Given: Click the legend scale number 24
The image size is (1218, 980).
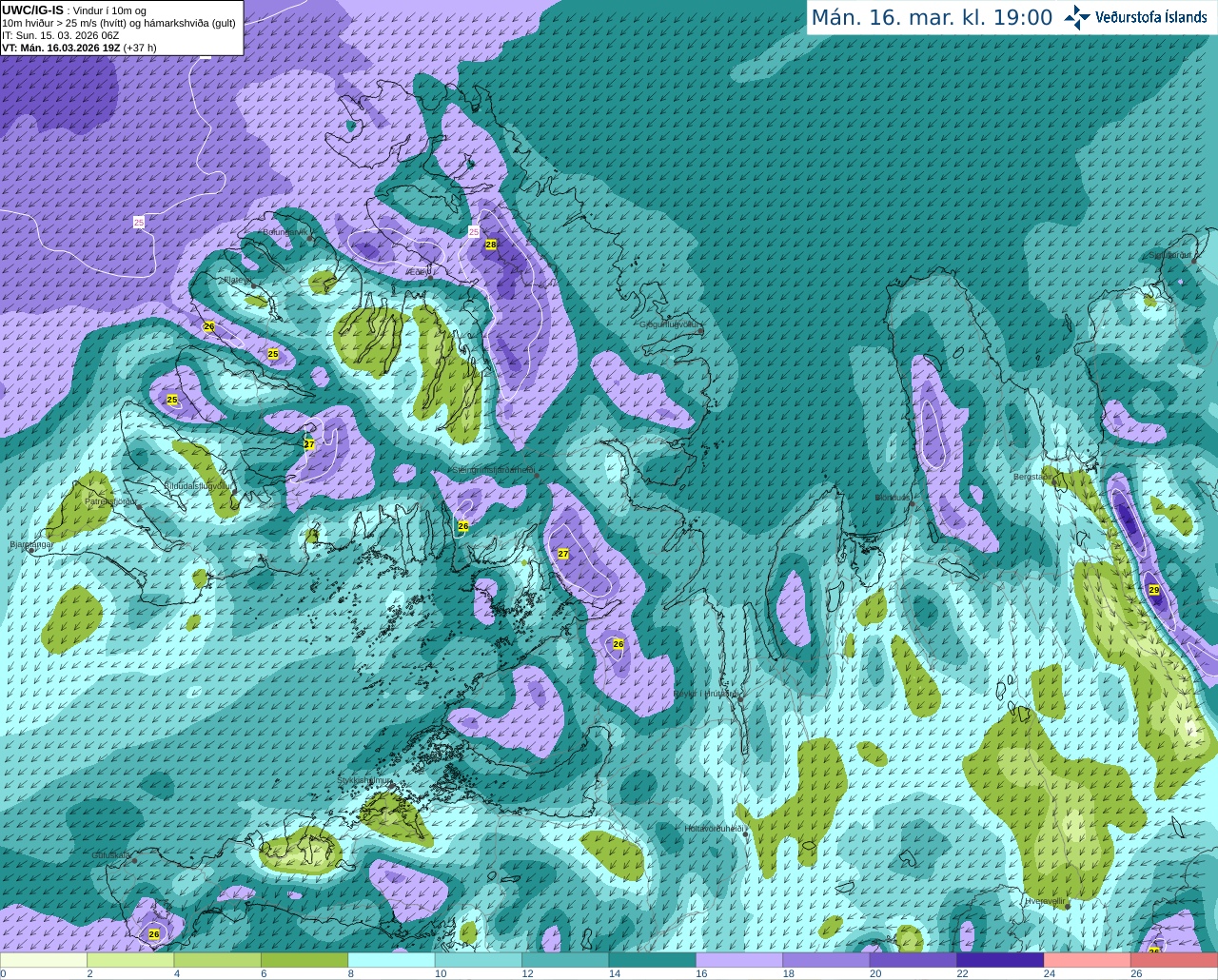Looking at the screenshot, I should pos(1049,973).
